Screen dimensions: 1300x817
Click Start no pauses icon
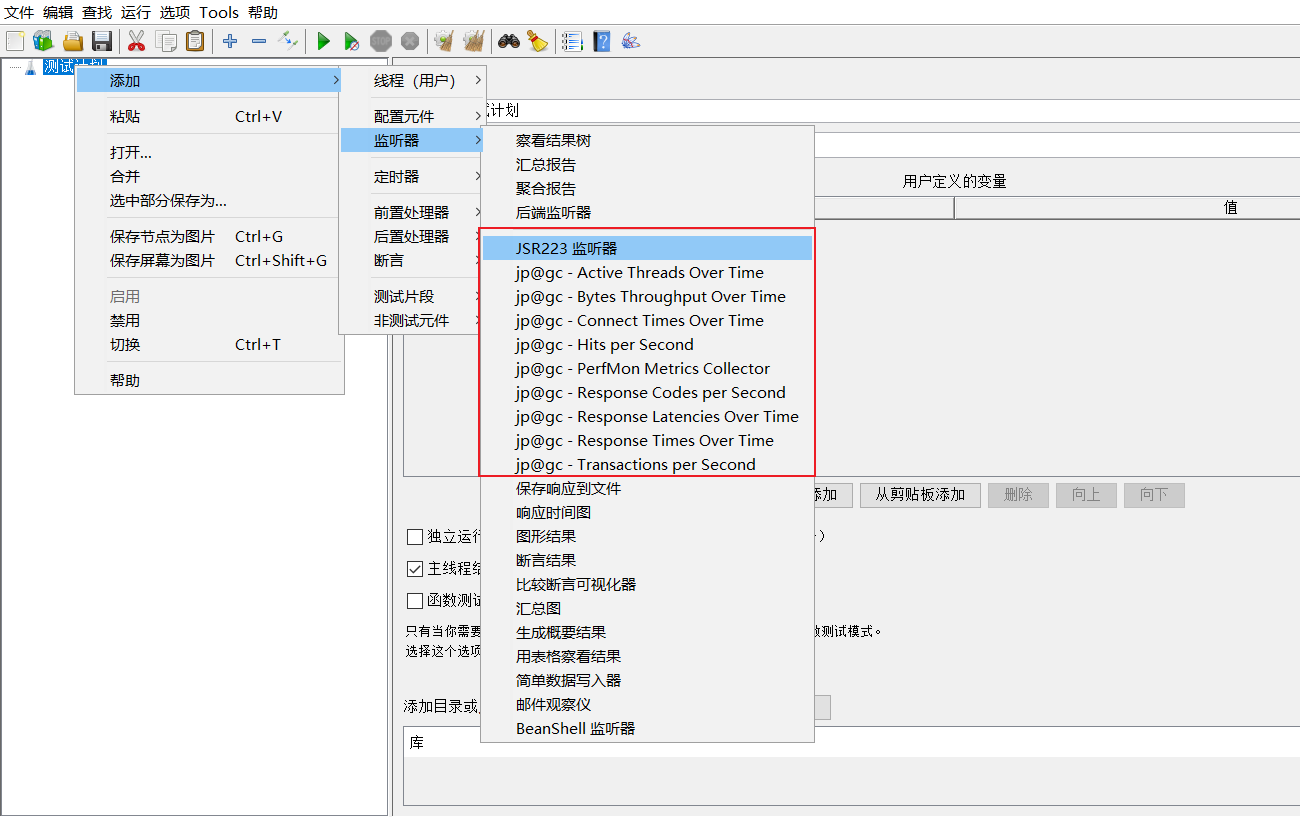point(351,41)
